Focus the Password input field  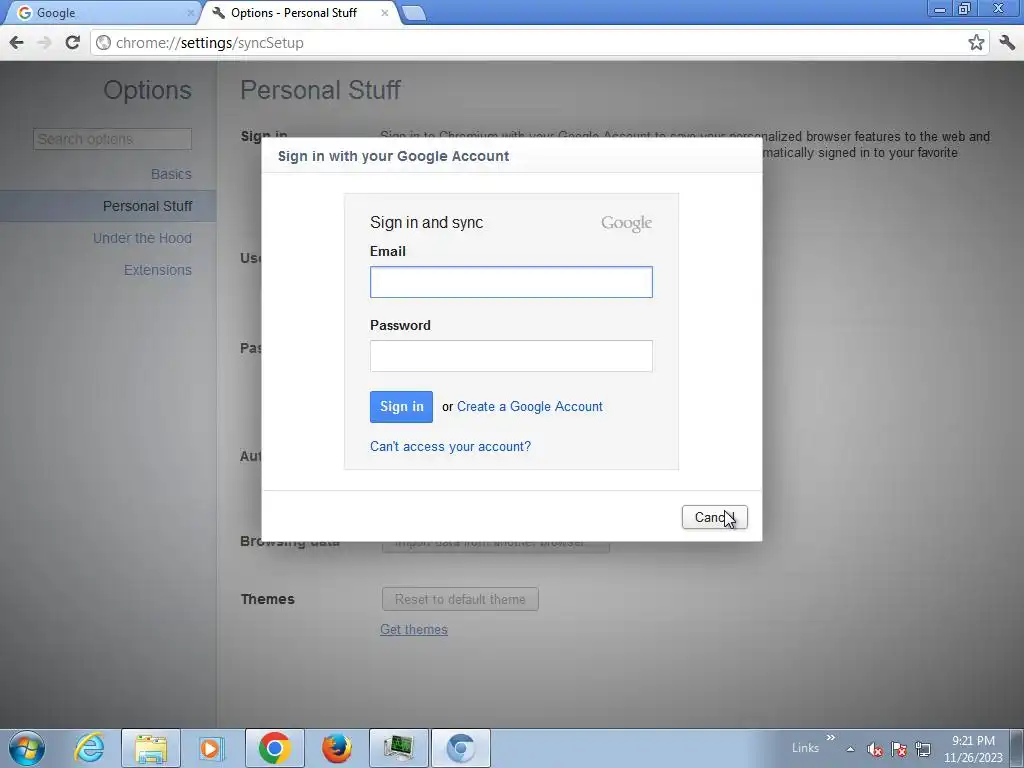(x=511, y=356)
